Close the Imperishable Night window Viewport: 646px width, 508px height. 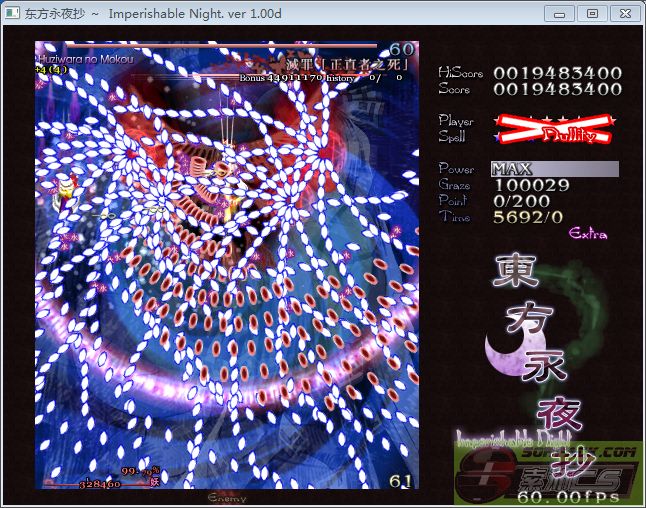pos(625,14)
